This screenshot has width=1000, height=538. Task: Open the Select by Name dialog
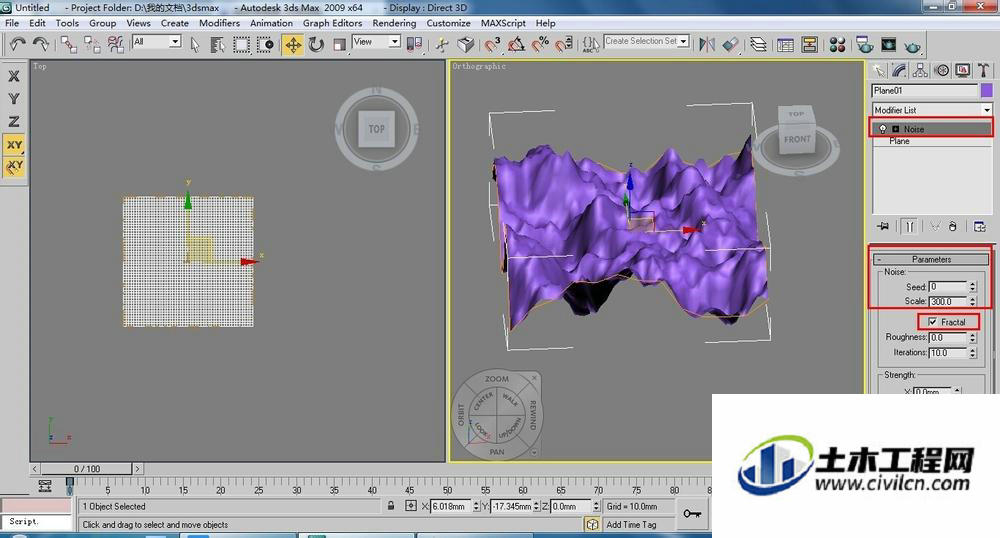point(217,44)
